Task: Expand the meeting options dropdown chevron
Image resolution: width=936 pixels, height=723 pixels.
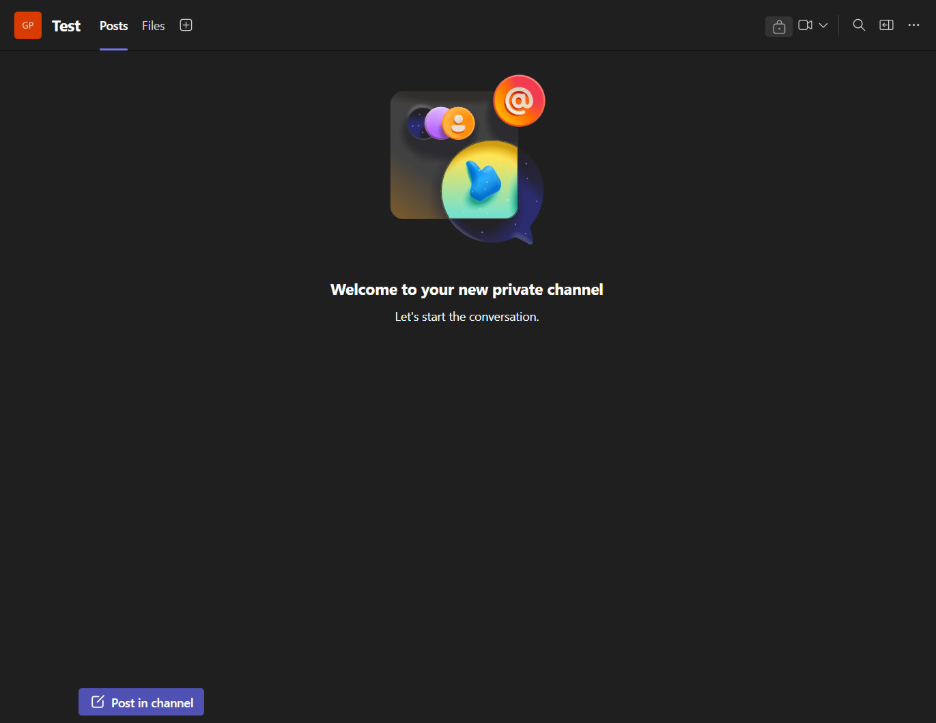Action: (x=824, y=26)
